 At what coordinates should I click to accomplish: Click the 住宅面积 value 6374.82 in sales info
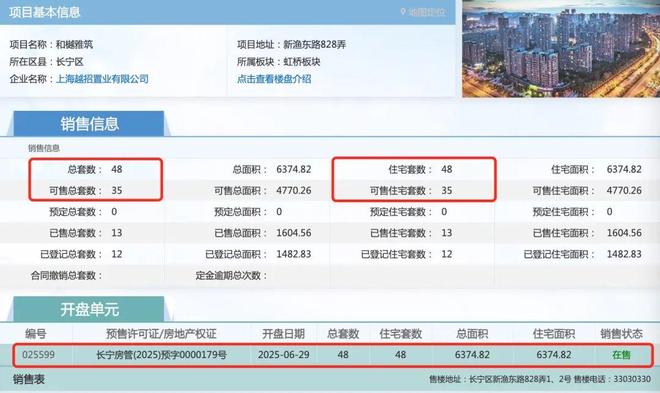pyautogui.click(x=624, y=169)
